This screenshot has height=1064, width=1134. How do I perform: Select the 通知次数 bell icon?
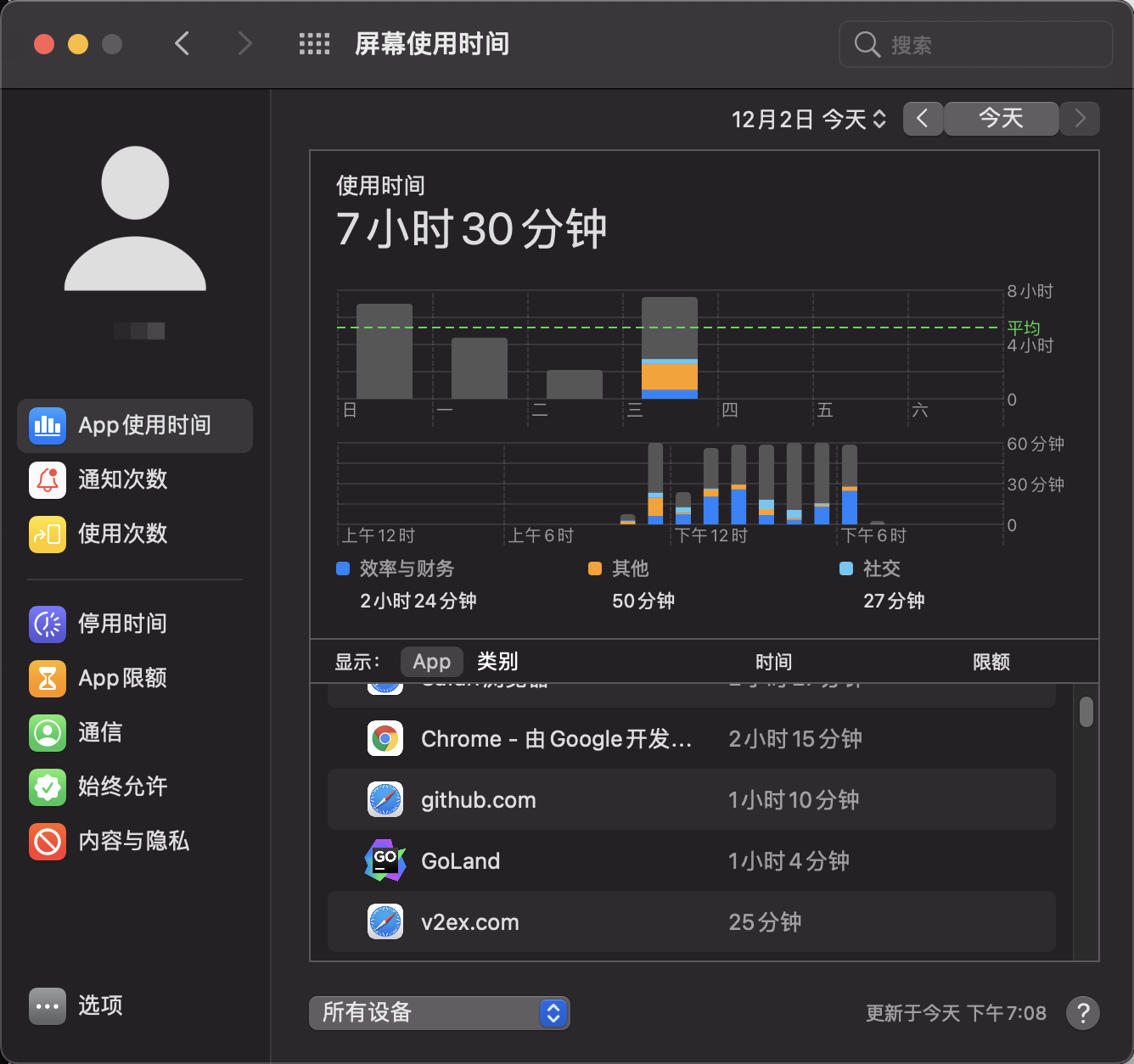click(48, 479)
